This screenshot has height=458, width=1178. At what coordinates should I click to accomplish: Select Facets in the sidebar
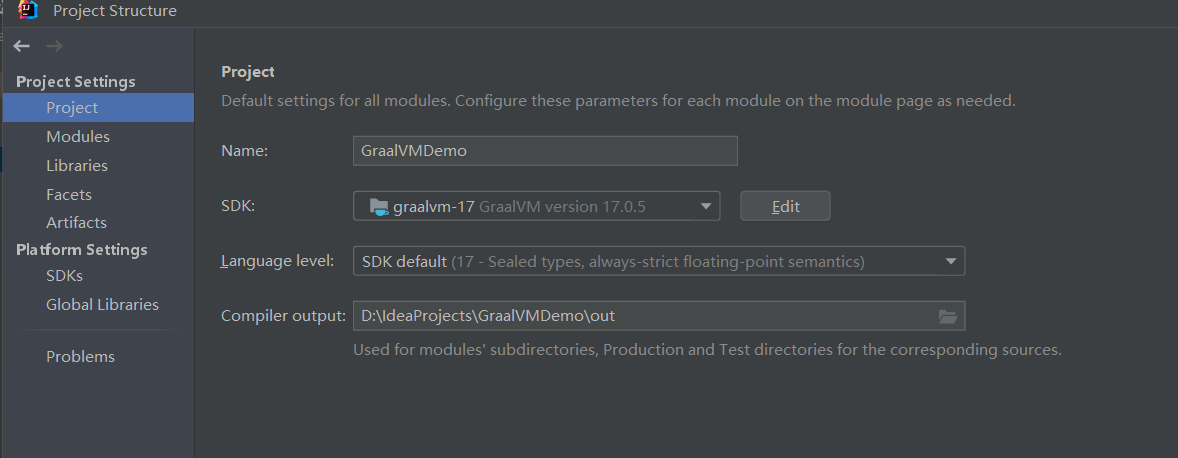[69, 195]
